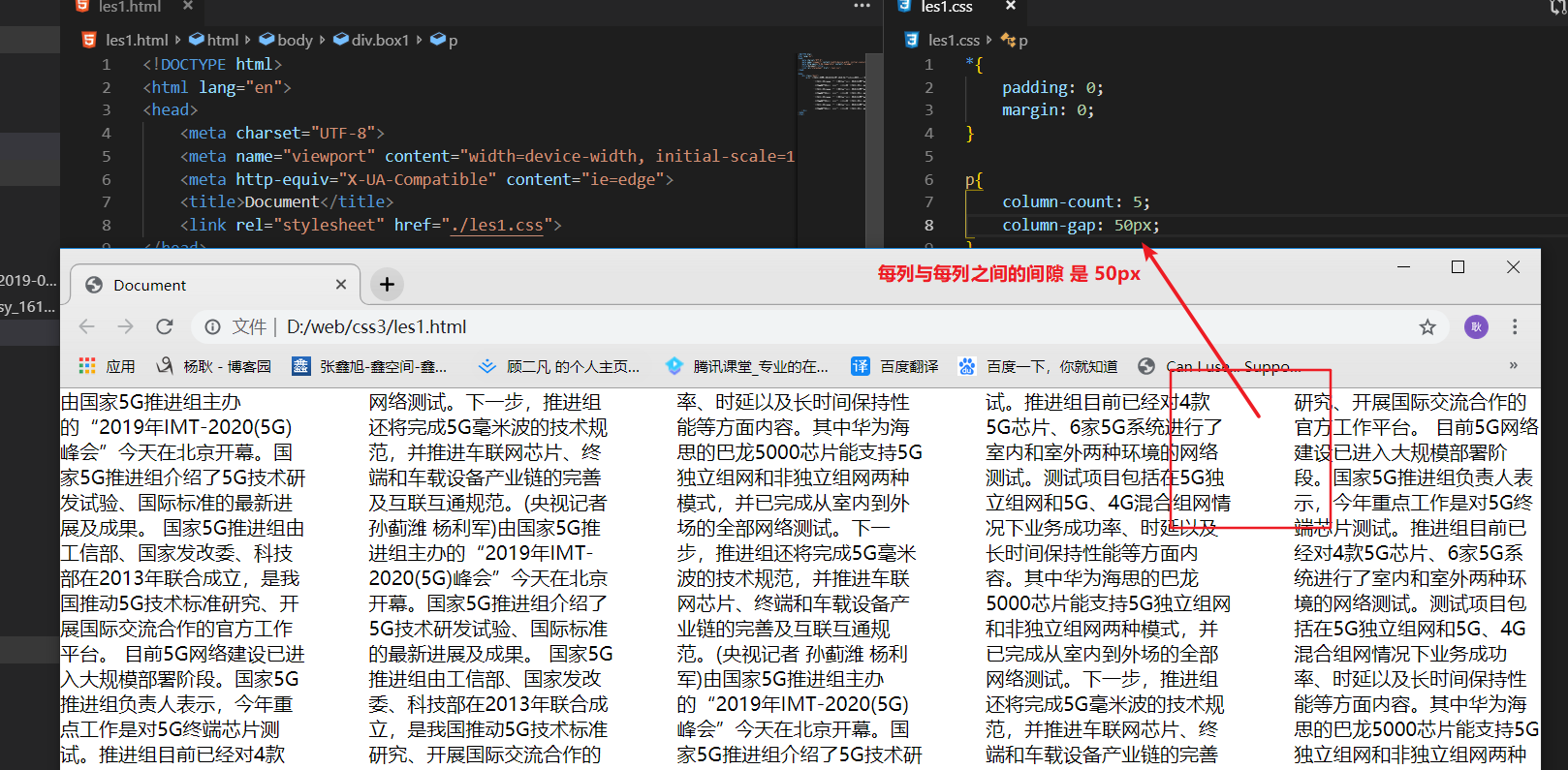Screen dimensions: 1568x770
Task: Open the p breadcrumb in les1.html editor
Action: tap(444, 40)
